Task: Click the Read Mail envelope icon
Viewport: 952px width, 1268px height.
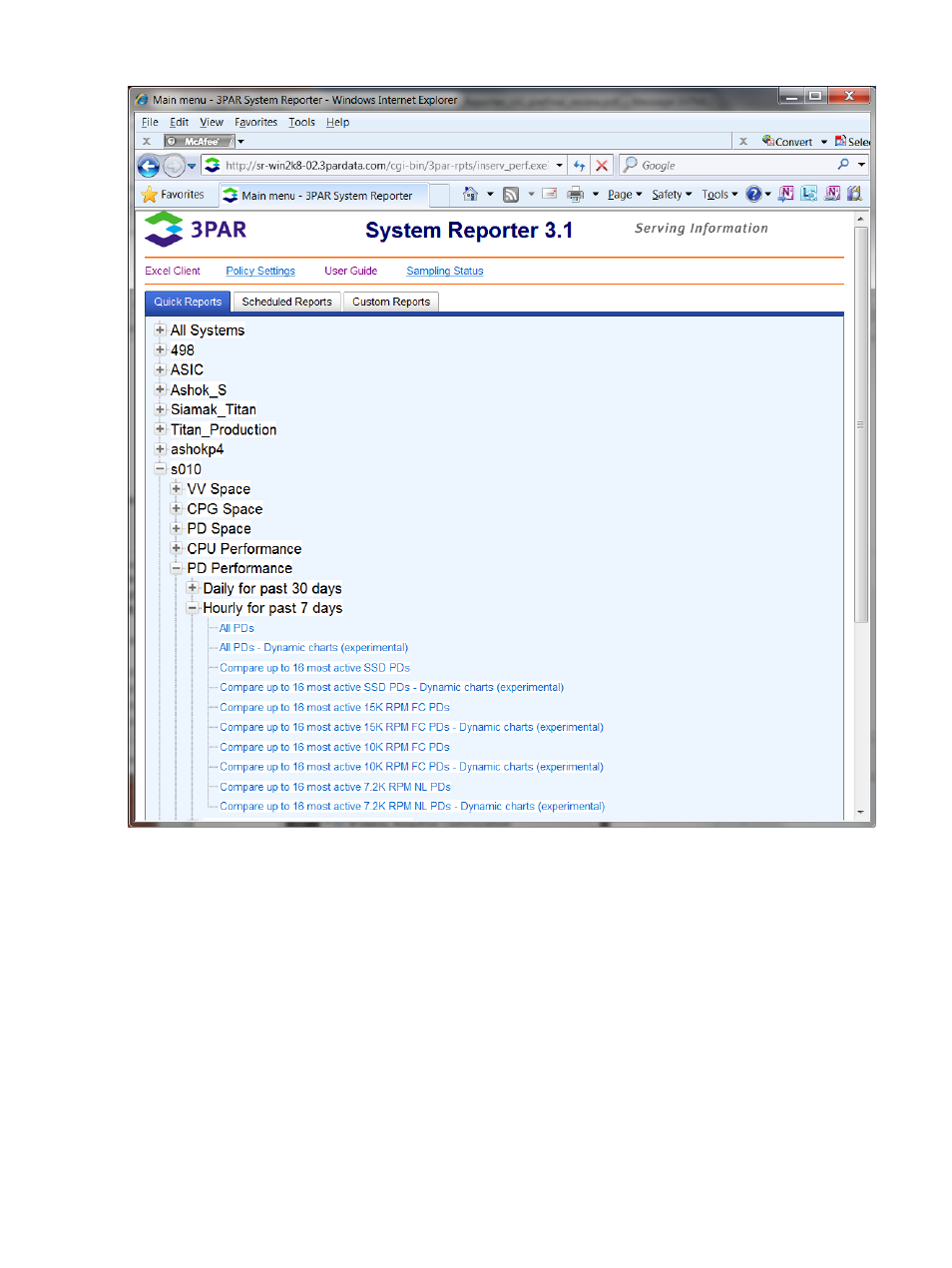Action: point(549,195)
